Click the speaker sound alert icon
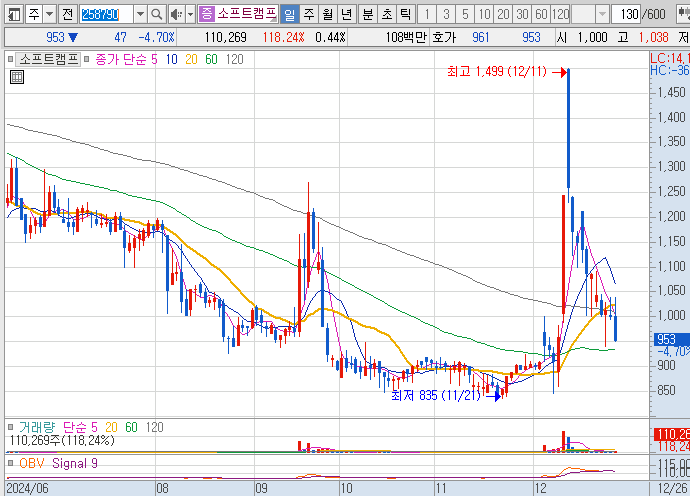This screenshot has height=496, width=690. tap(176, 15)
